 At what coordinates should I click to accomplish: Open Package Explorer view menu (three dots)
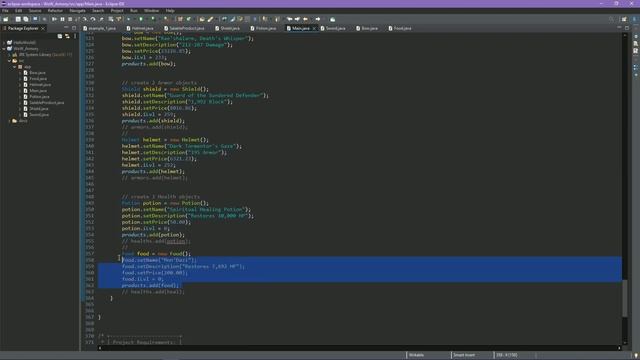tap(75, 36)
